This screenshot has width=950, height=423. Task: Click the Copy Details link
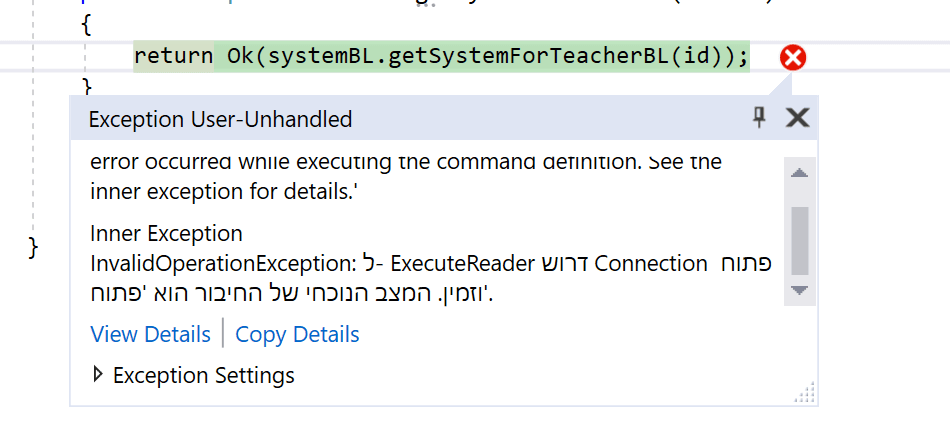coord(297,334)
